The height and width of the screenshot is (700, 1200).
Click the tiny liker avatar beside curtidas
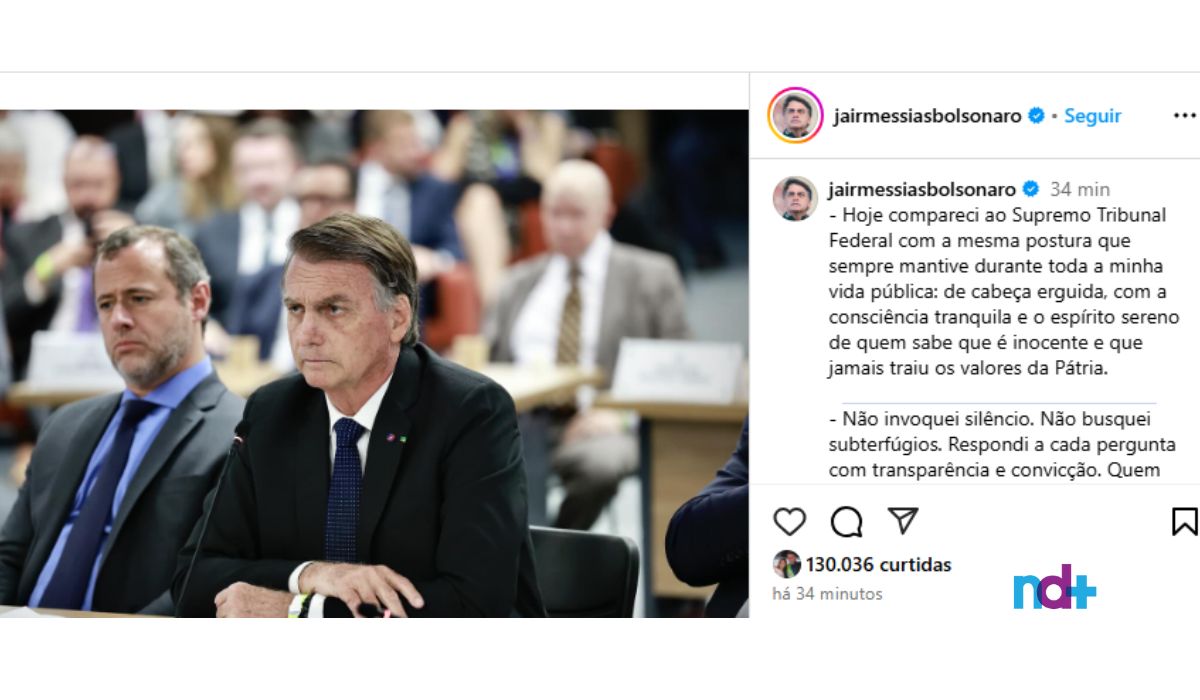pyautogui.click(x=786, y=564)
